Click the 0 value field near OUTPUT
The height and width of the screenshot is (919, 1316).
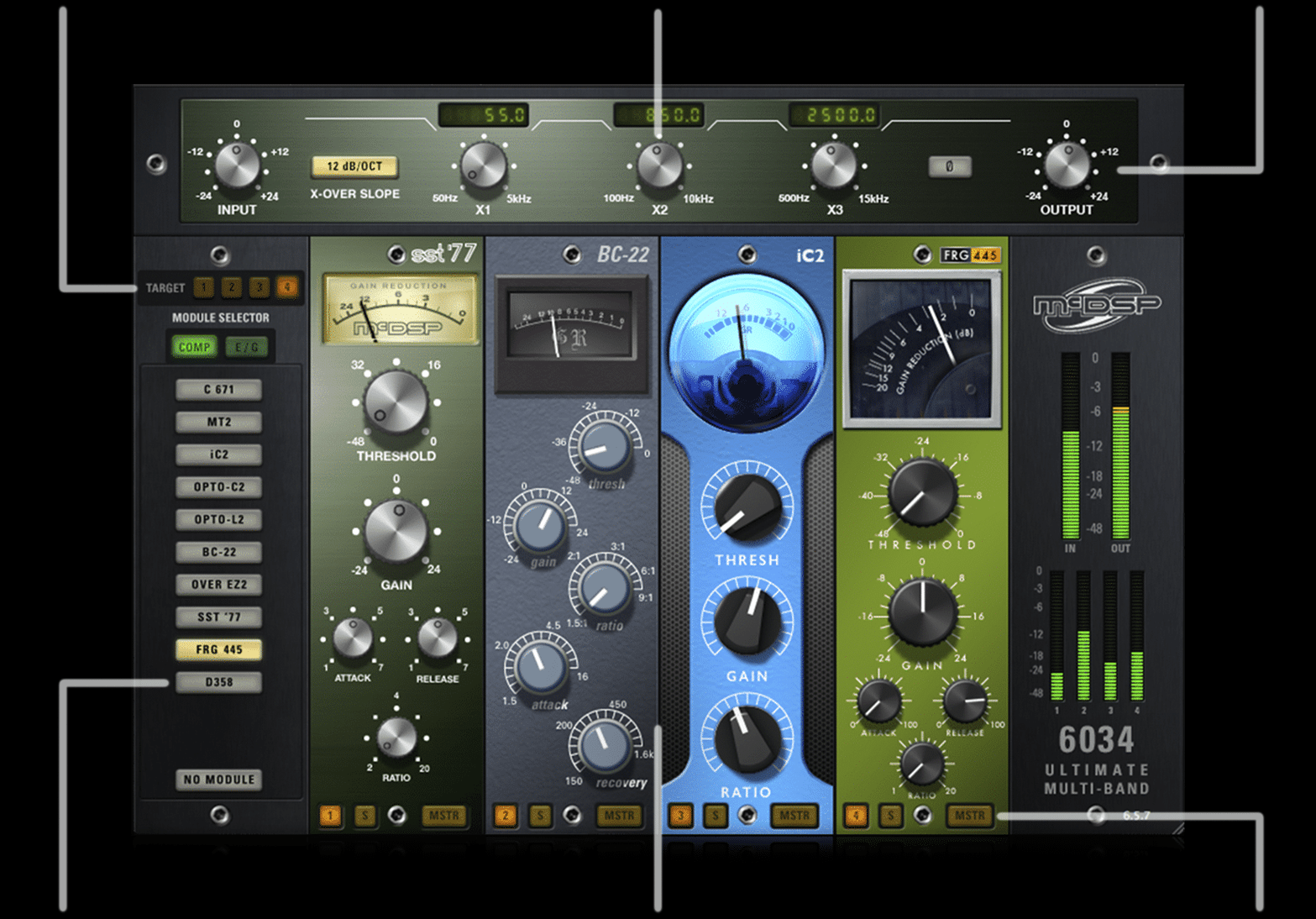point(950,166)
